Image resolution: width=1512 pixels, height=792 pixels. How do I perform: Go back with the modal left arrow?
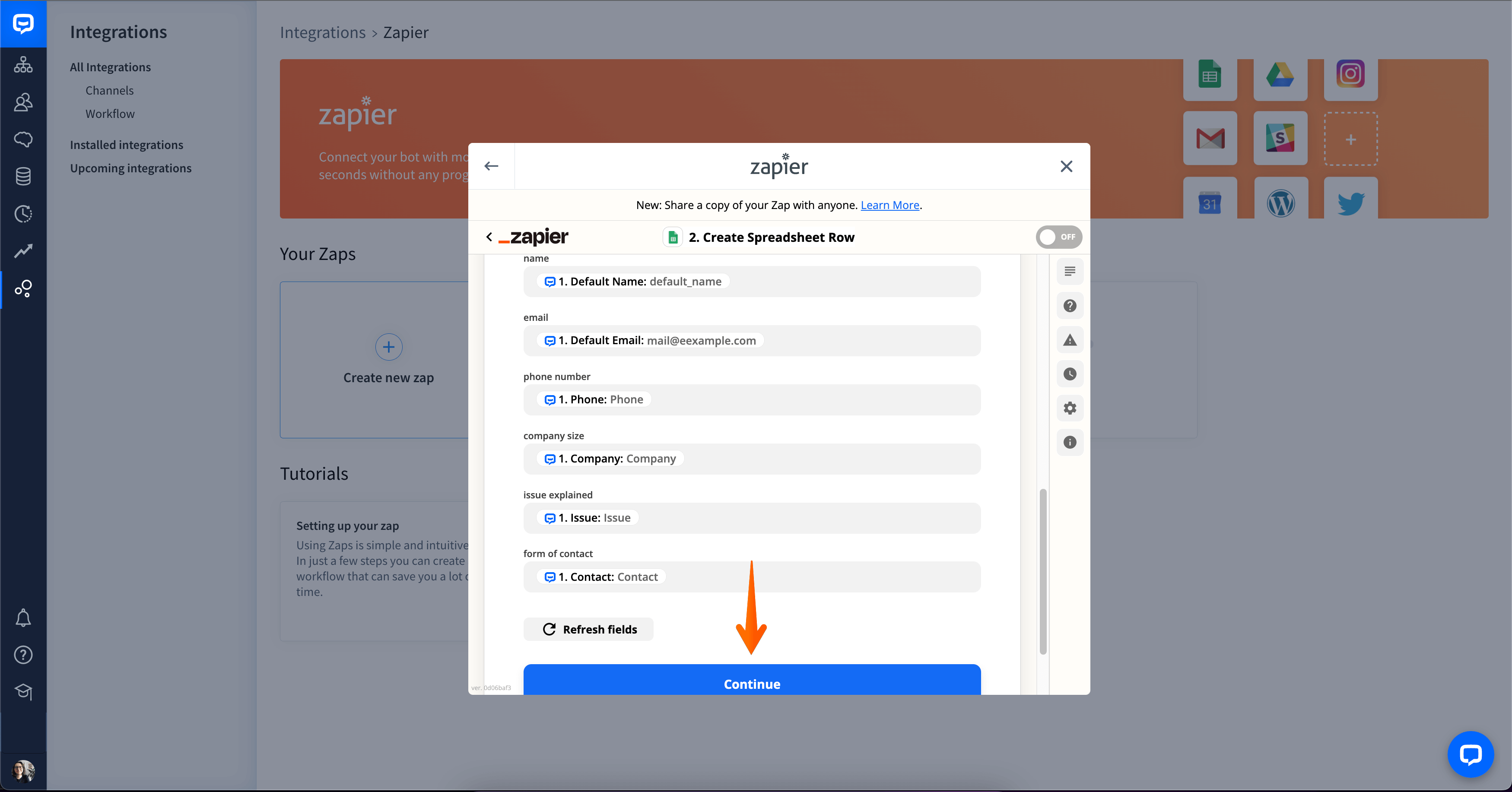pos(491,166)
